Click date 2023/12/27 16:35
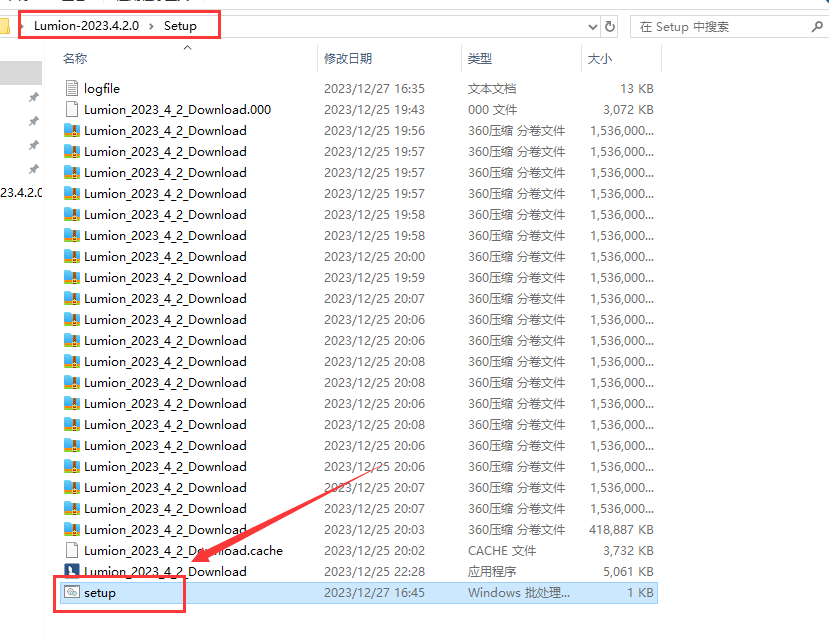 tap(374, 88)
